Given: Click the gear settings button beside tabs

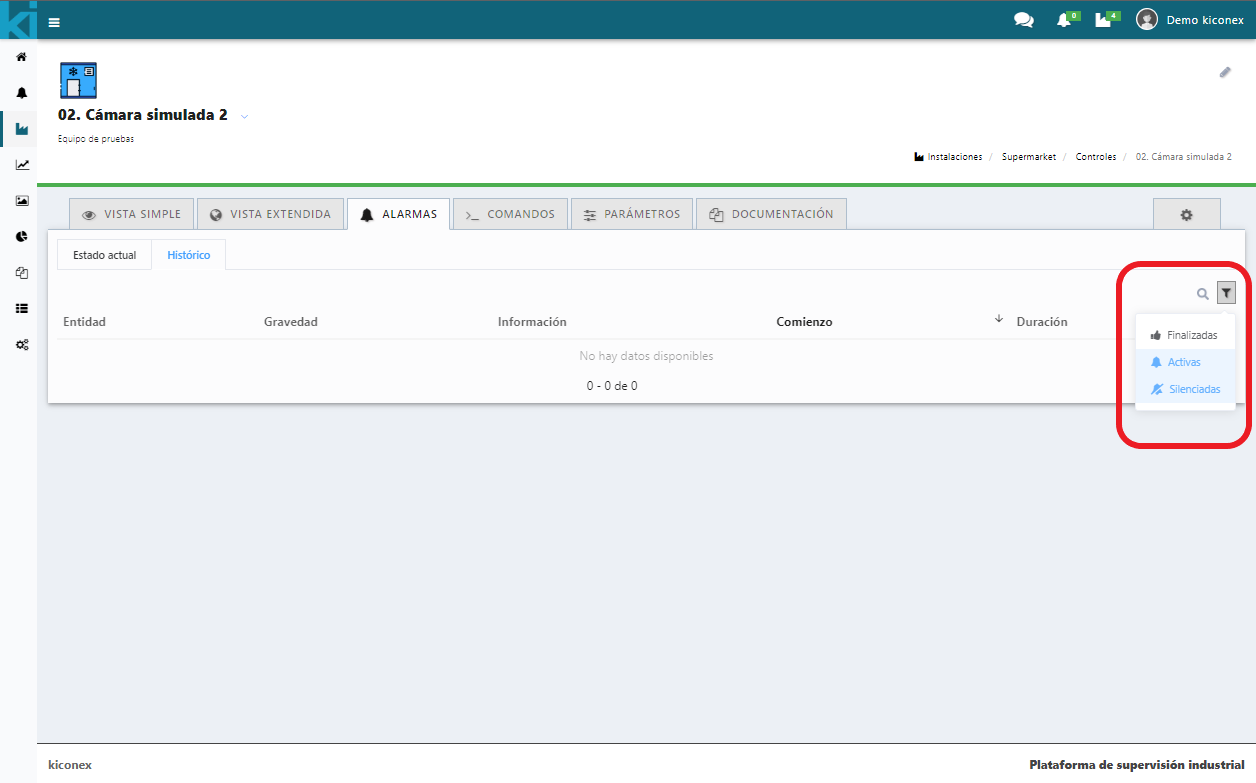Looking at the screenshot, I should pyautogui.click(x=1186, y=215).
